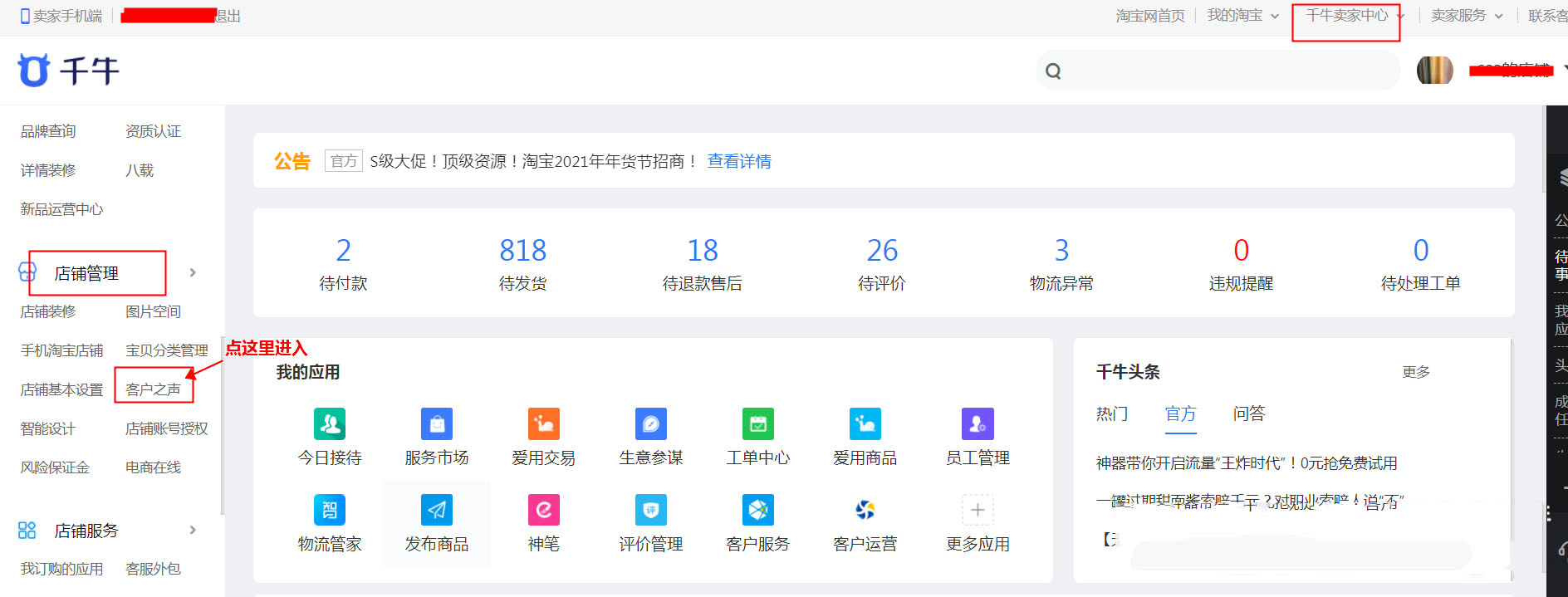Open the 爱用交易 app icon
This screenshot has height=597, width=1568.
coord(544,423)
